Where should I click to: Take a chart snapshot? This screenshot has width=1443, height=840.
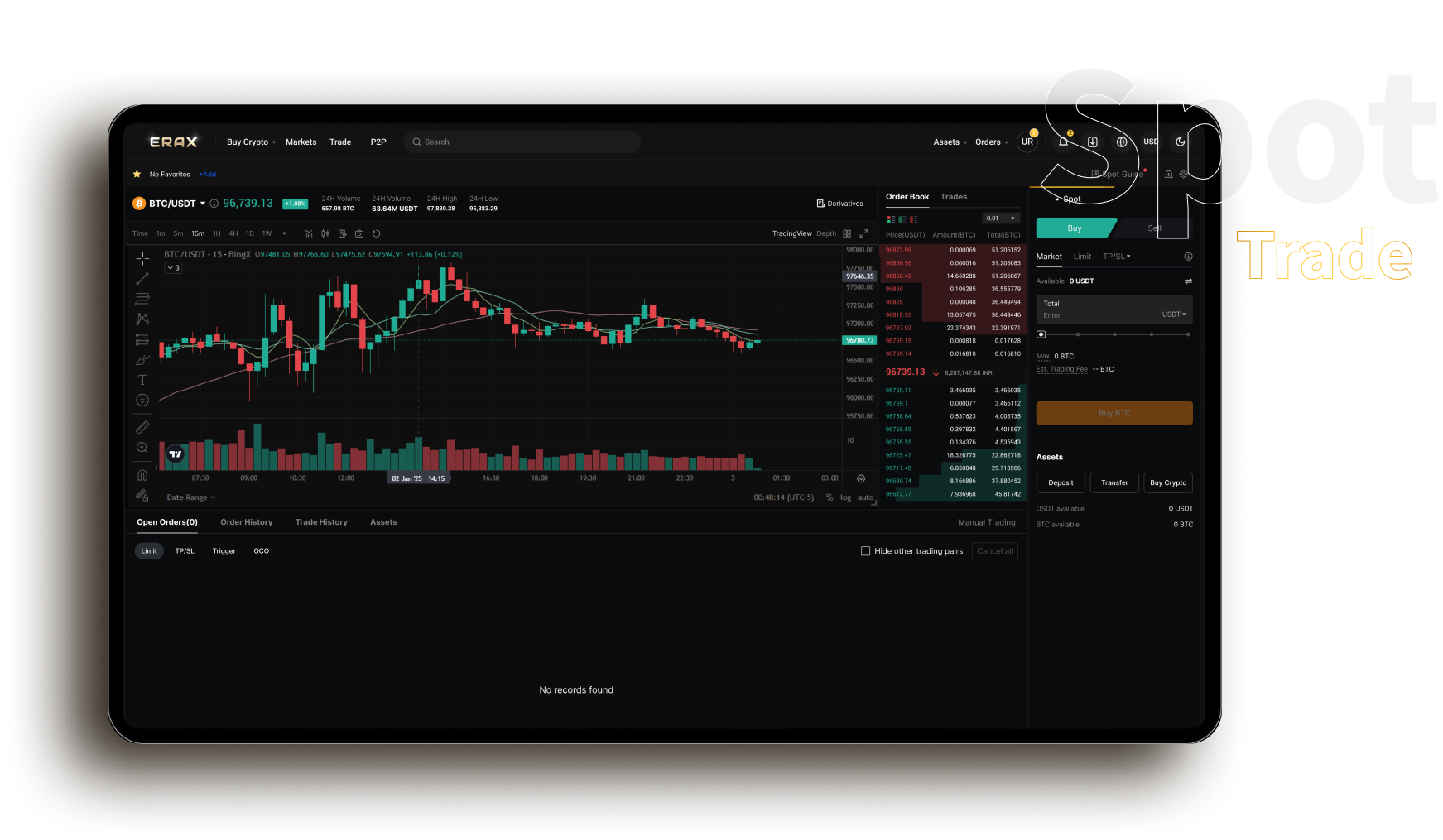[x=359, y=233]
